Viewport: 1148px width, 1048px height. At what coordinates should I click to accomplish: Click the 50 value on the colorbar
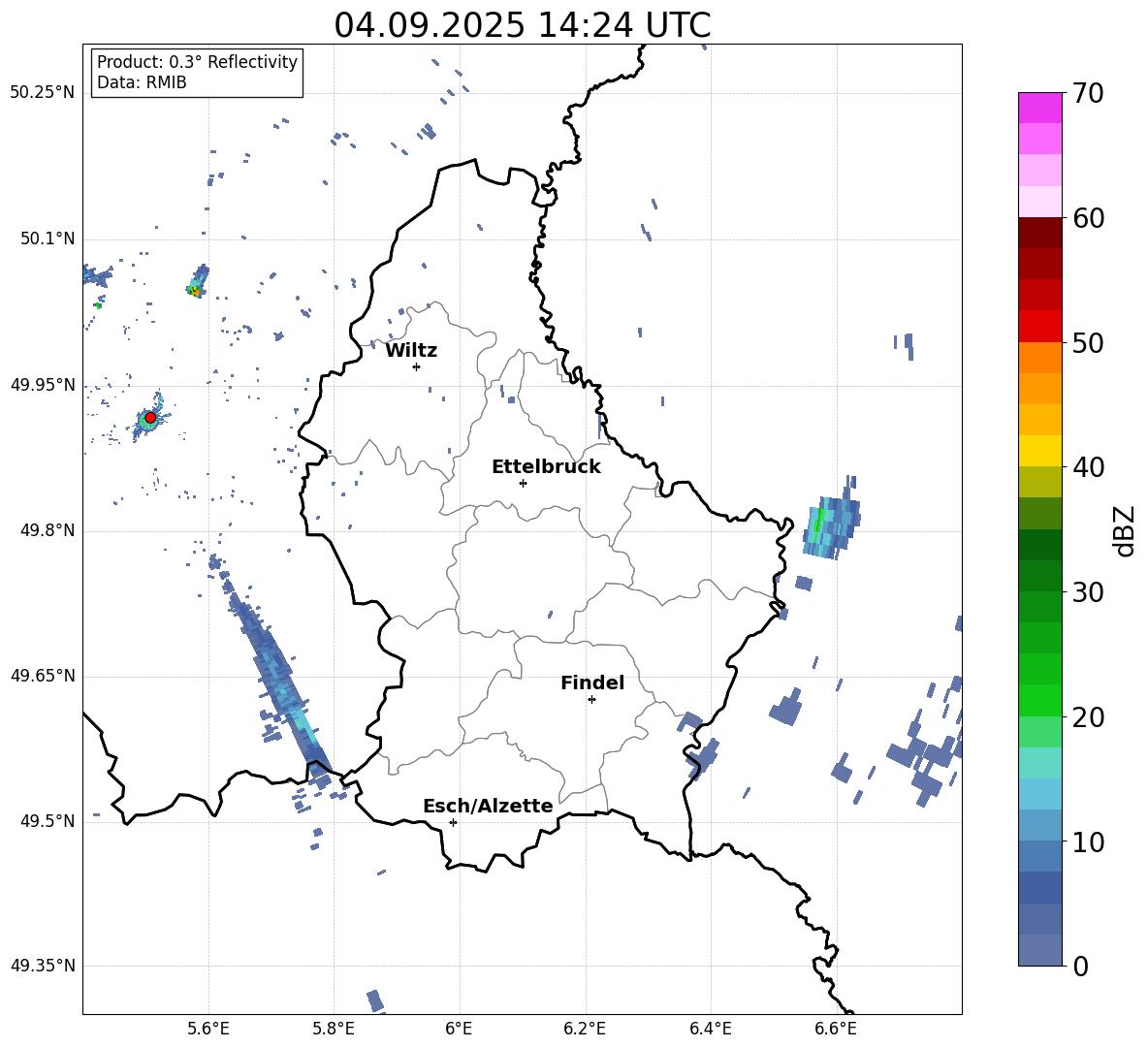[x=1088, y=342]
